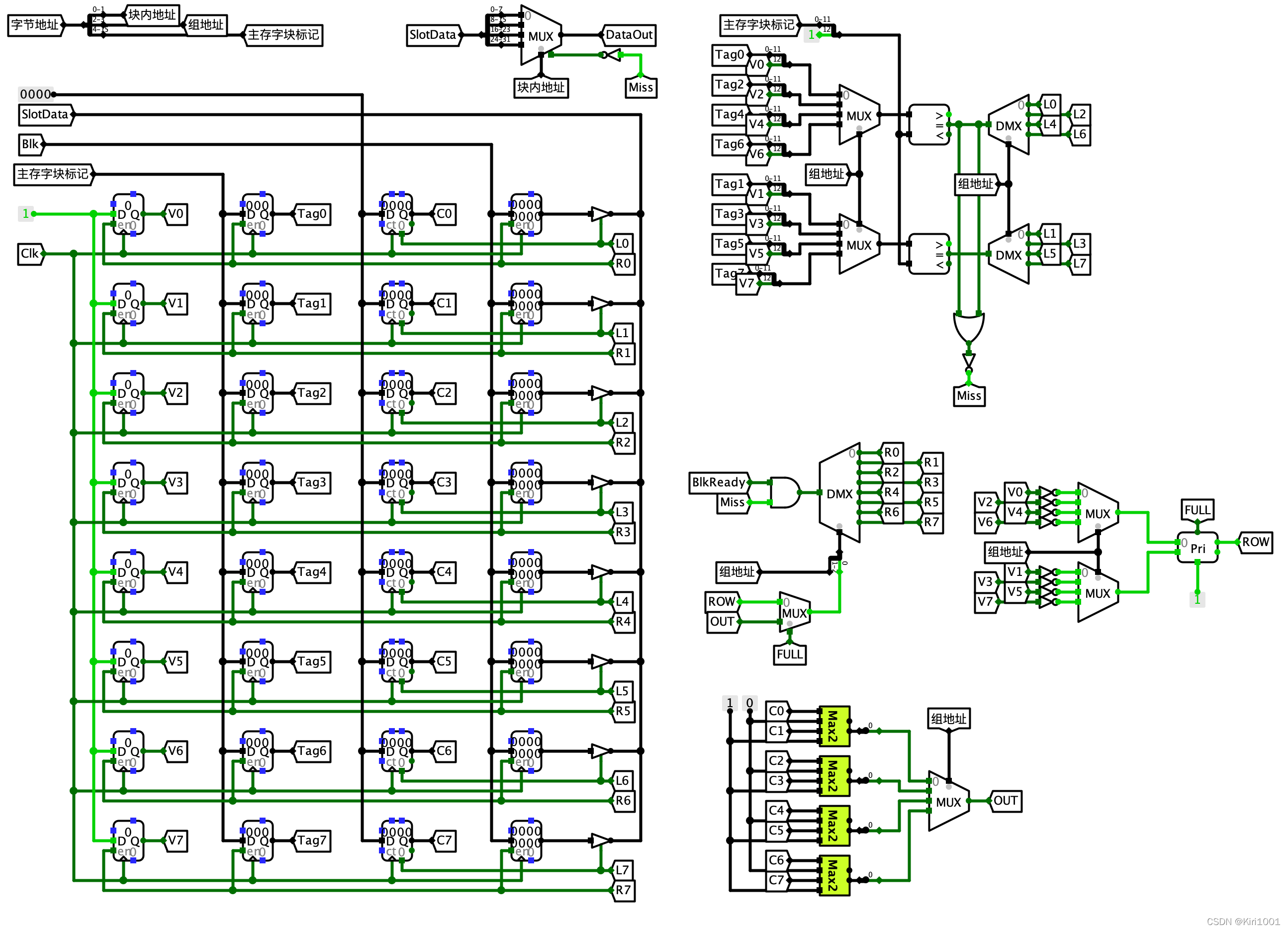
Task: Select the V0 D flip-flop register
Action: click(x=128, y=215)
